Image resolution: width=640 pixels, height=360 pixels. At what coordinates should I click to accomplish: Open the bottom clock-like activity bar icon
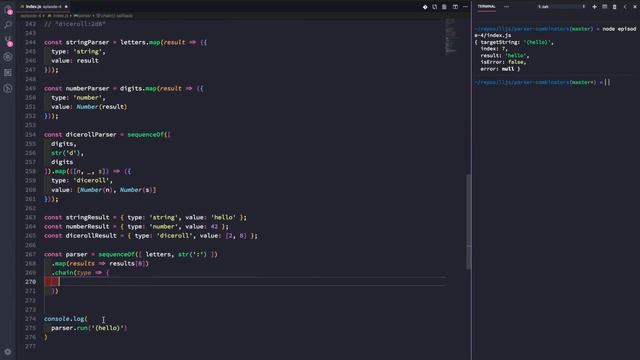(x=8, y=88)
